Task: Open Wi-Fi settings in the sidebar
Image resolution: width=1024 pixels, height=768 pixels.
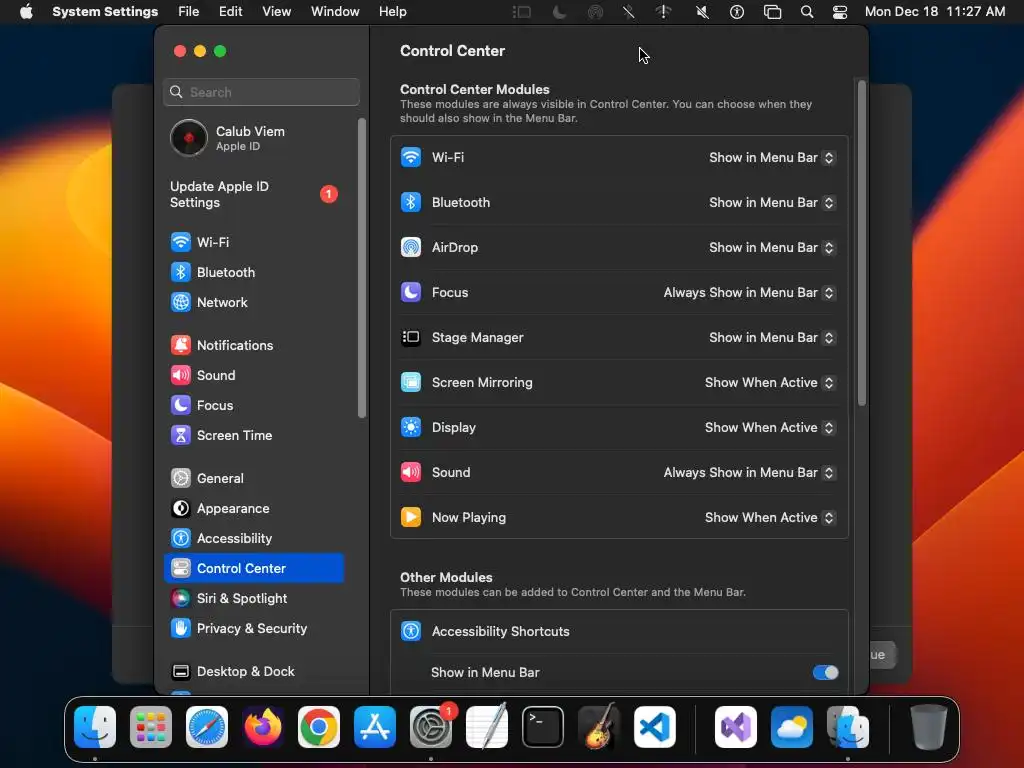Action: point(253,242)
